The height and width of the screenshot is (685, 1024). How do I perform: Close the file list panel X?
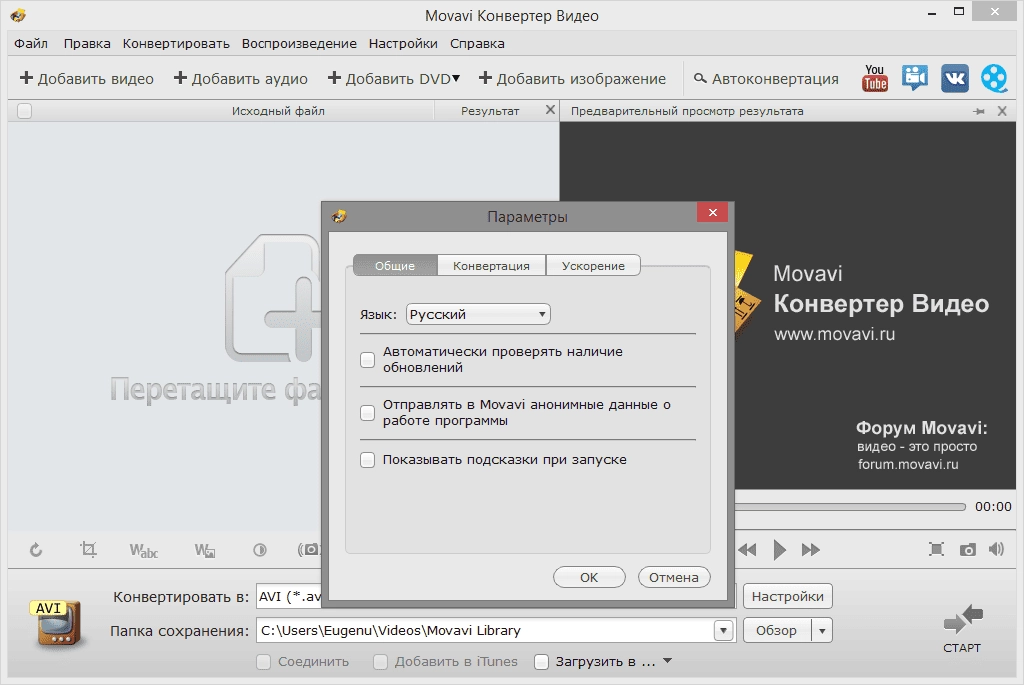[x=551, y=110]
